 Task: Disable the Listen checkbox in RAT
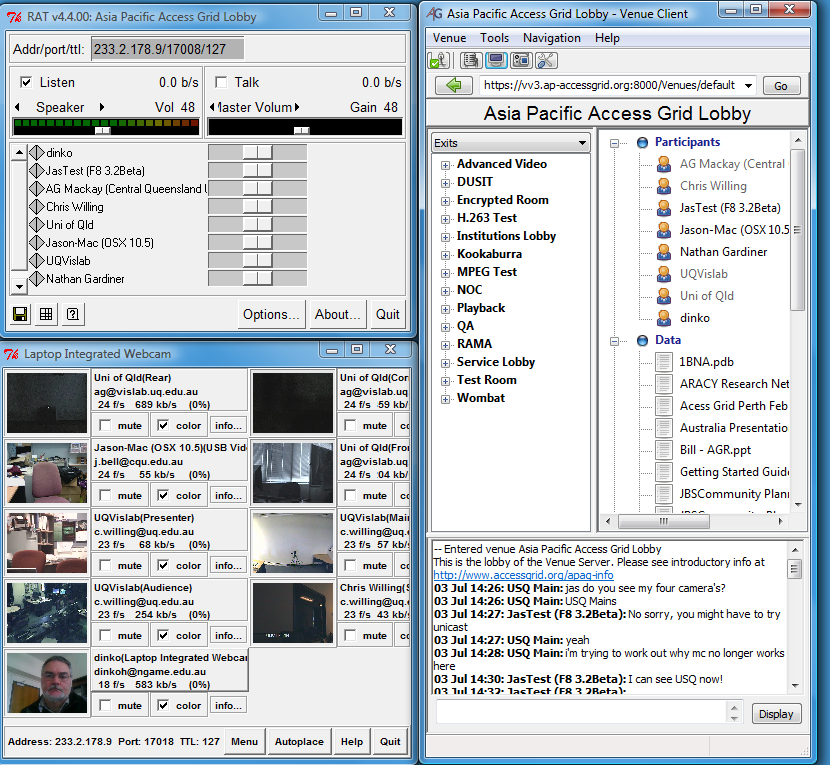(x=26, y=83)
